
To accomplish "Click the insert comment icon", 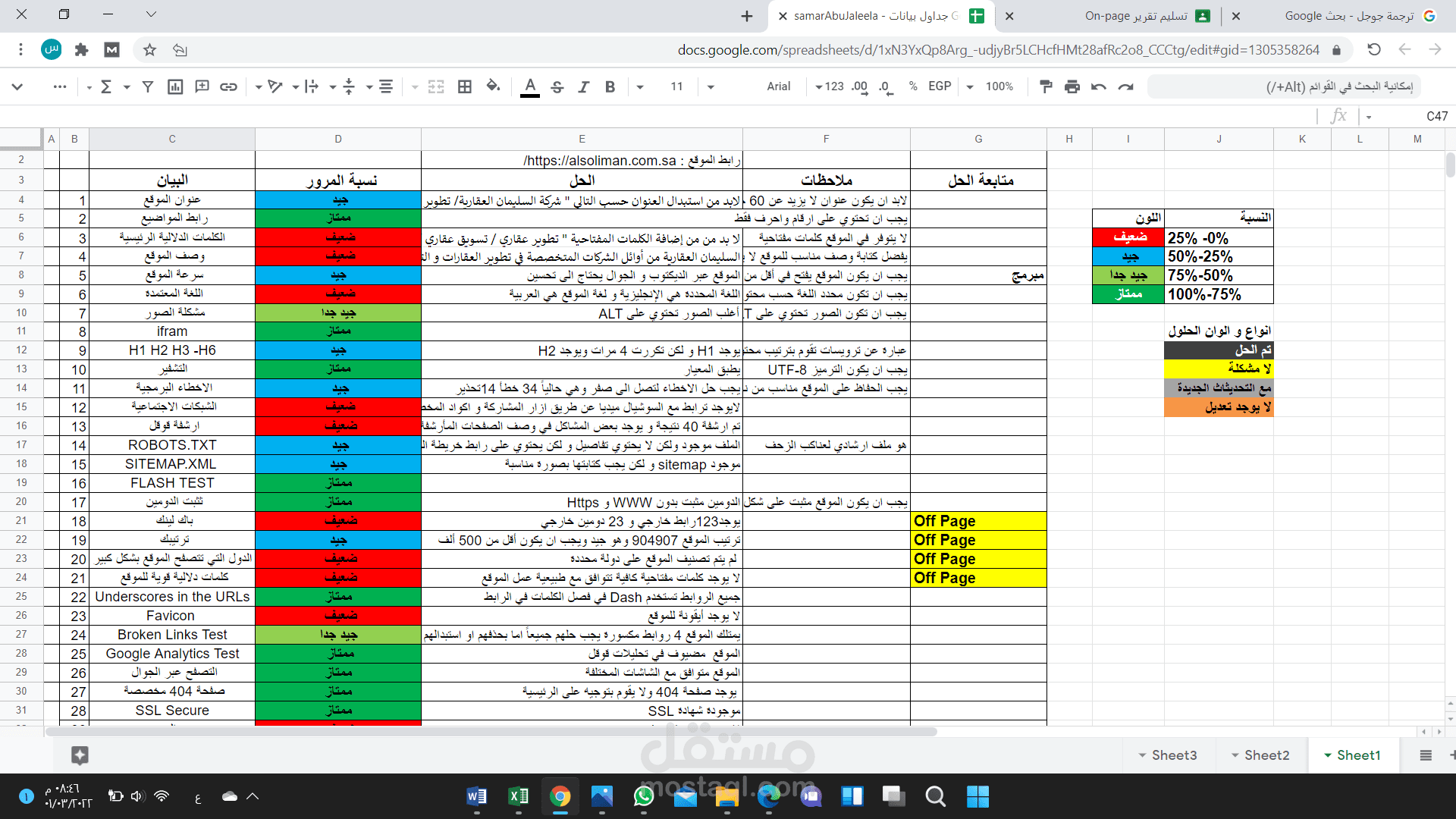I will click(202, 86).
